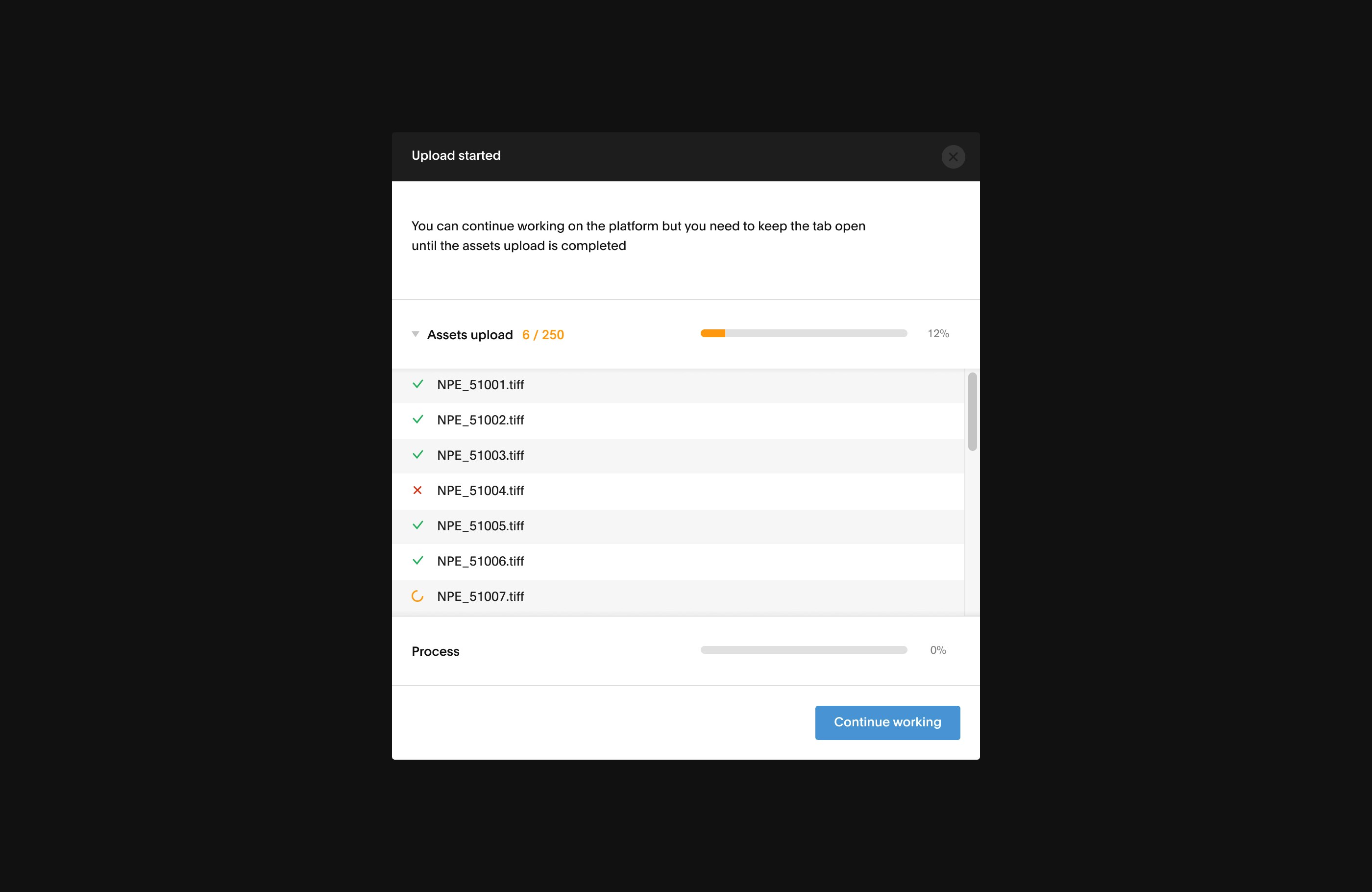Click the 12% upload percentage text
The height and width of the screenshot is (892, 1372).
(x=938, y=334)
